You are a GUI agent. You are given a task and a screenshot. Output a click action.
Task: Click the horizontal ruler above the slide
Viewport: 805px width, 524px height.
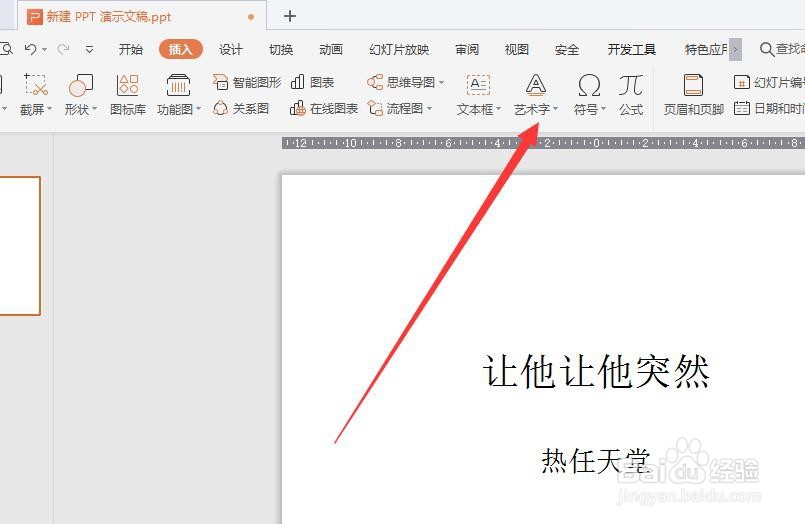pos(543,143)
